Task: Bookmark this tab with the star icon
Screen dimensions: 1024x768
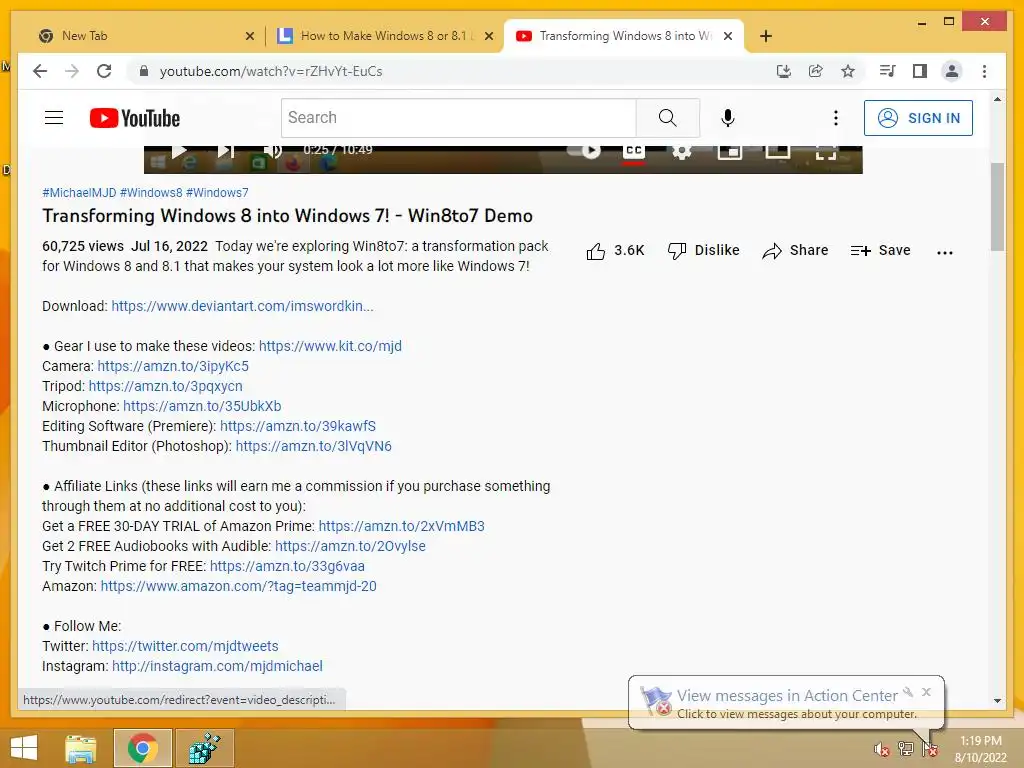Action: click(848, 71)
